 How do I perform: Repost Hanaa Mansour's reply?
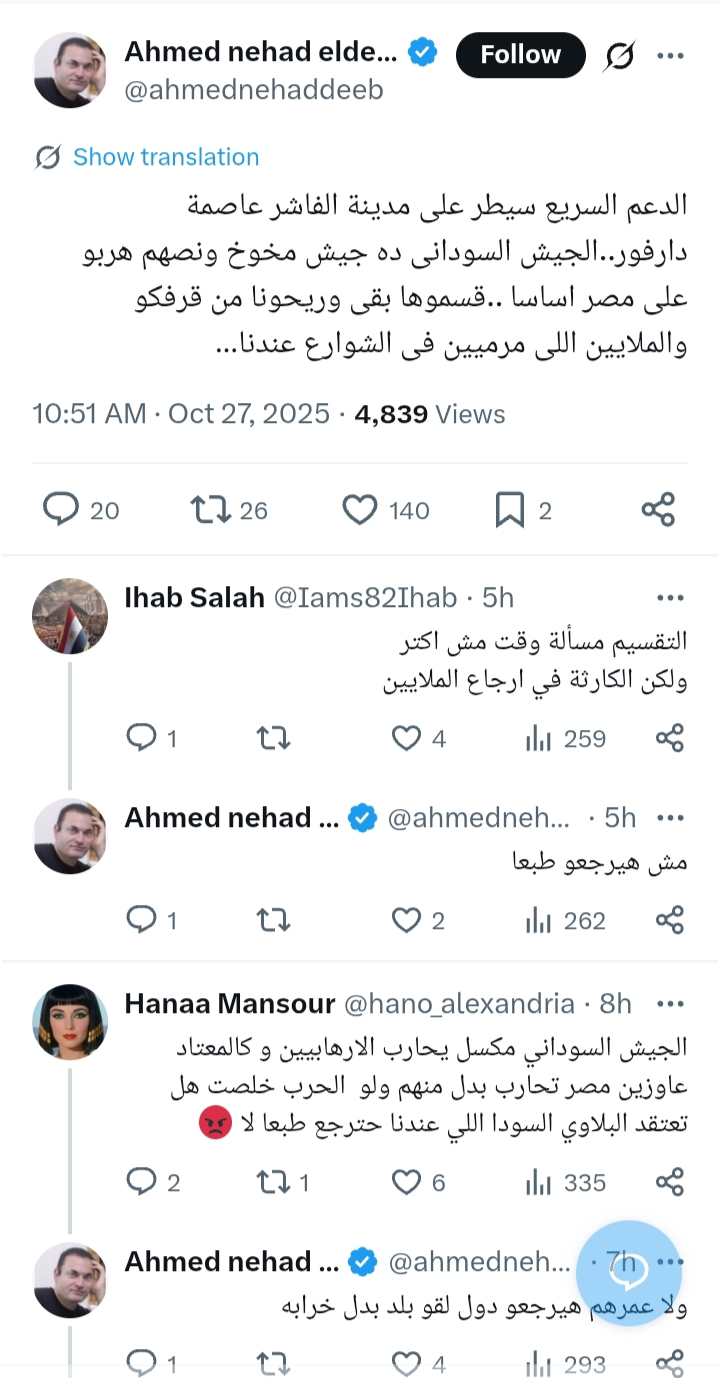(x=272, y=1183)
